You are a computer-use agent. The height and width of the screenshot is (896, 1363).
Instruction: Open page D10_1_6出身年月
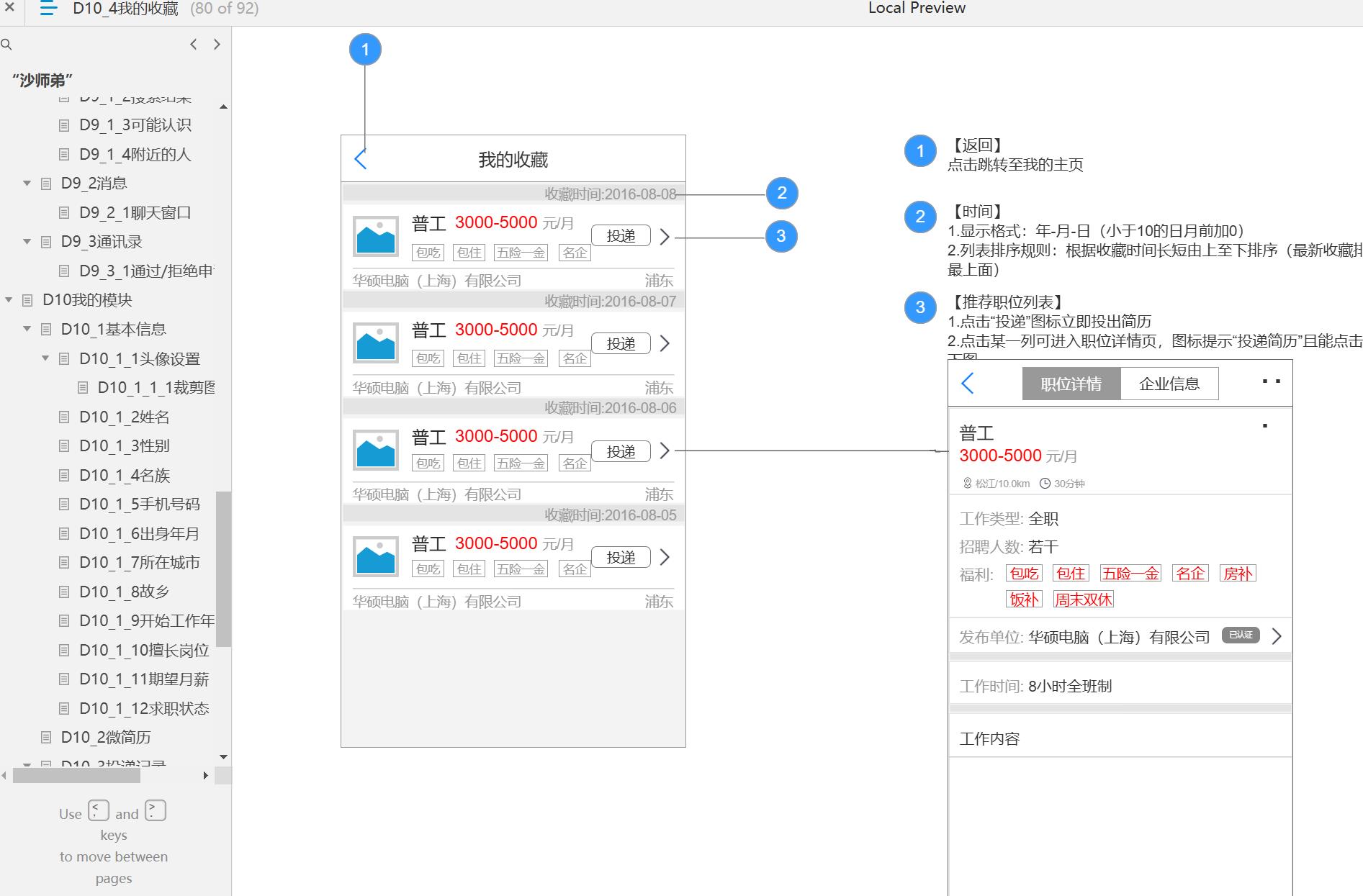[140, 533]
